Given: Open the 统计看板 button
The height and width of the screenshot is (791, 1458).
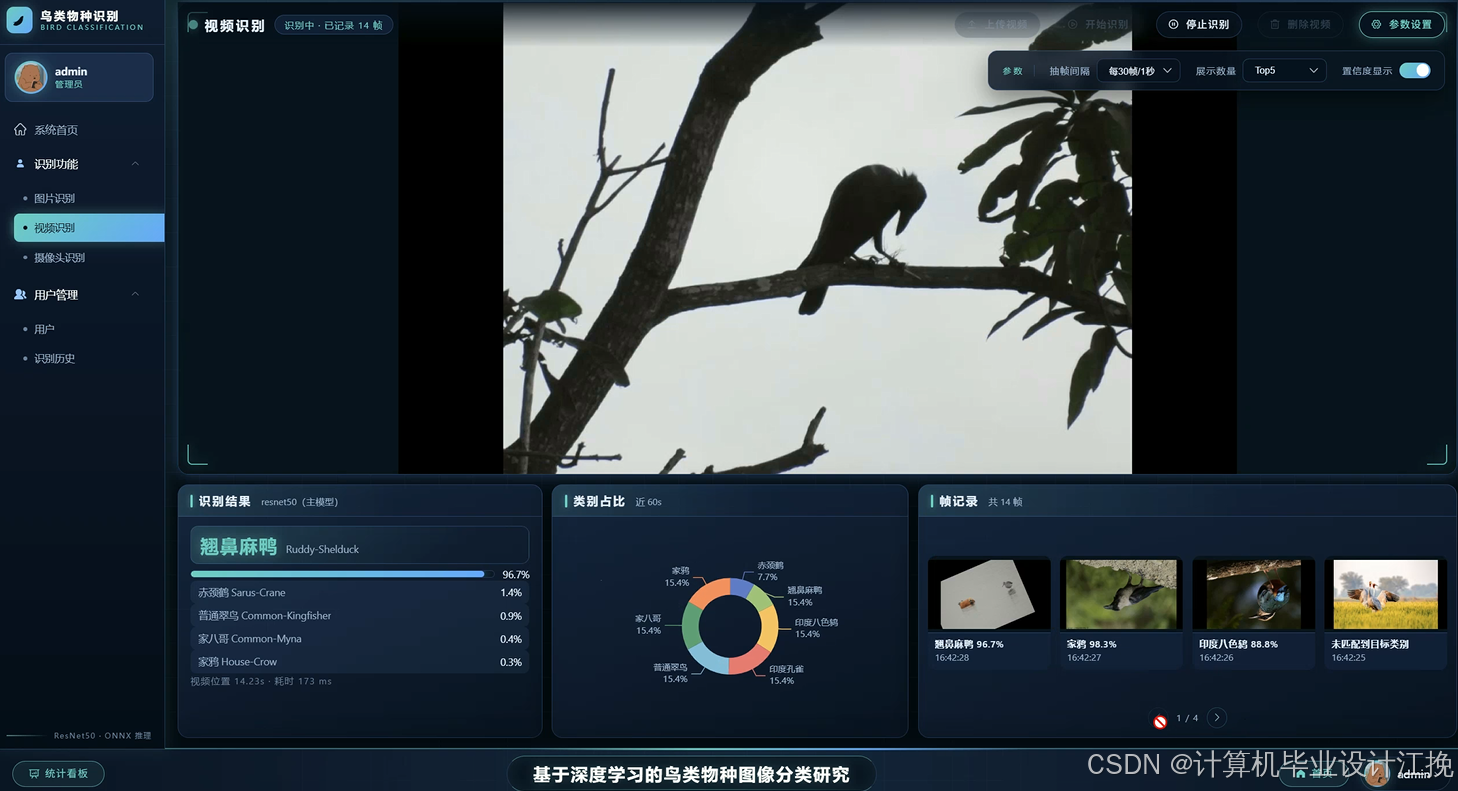Looking at the screenshot, I should coord(58,773).
